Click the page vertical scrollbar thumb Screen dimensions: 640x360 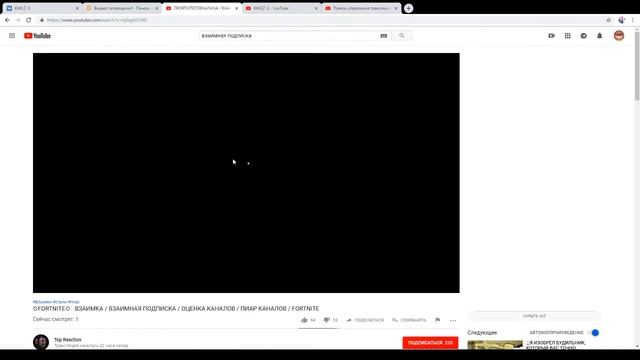[x=637, y=65]
